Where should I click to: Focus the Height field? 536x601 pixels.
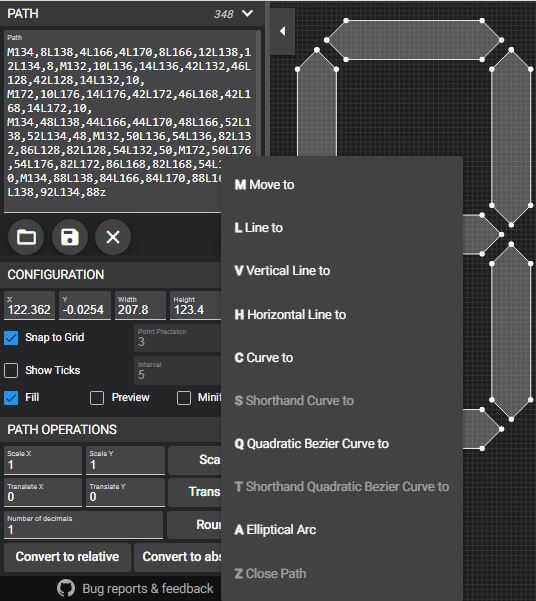click(x=196, y=305)
